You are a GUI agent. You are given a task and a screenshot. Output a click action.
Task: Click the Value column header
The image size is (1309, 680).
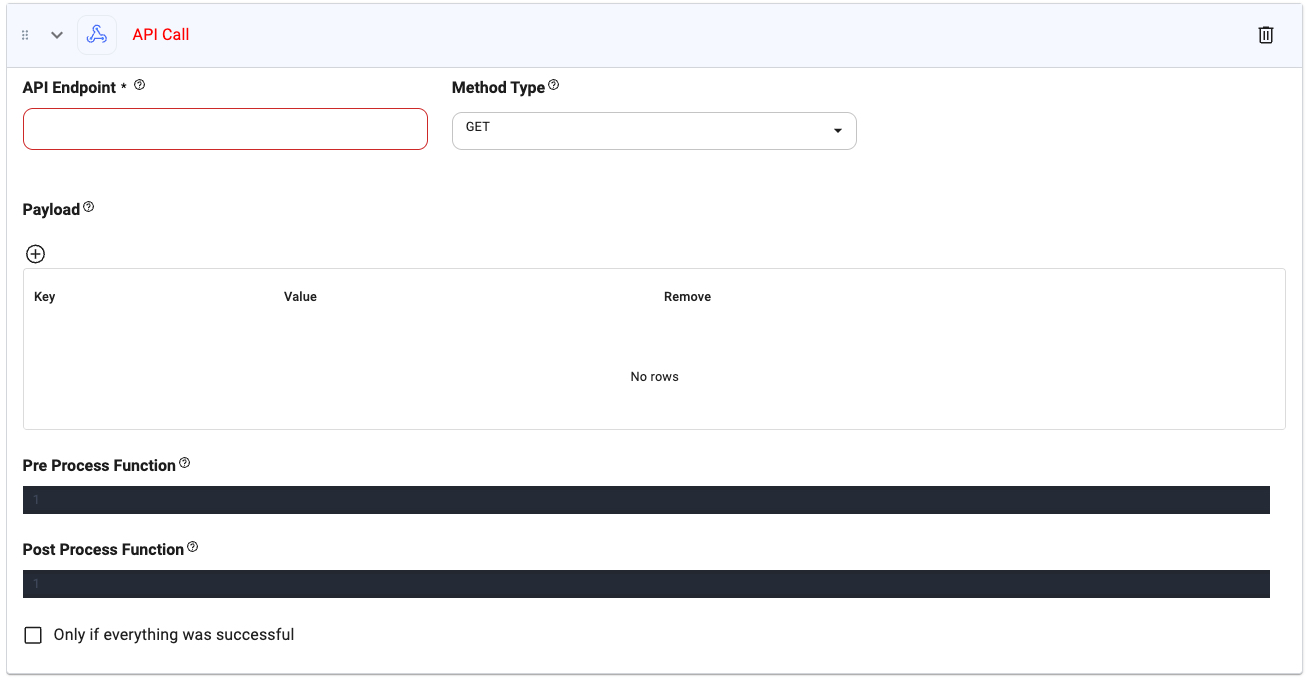coord(300,296)
